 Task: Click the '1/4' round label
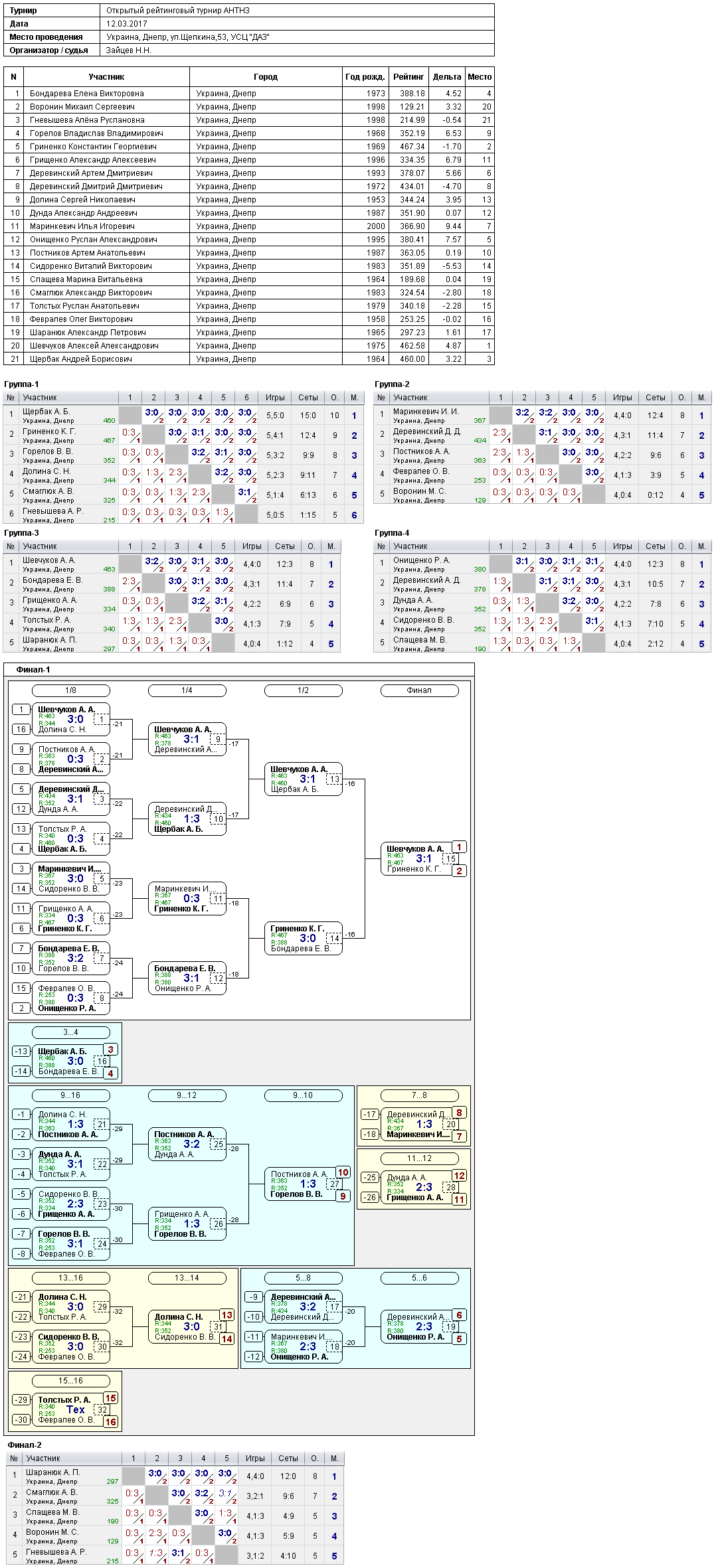tap(187, 690)
